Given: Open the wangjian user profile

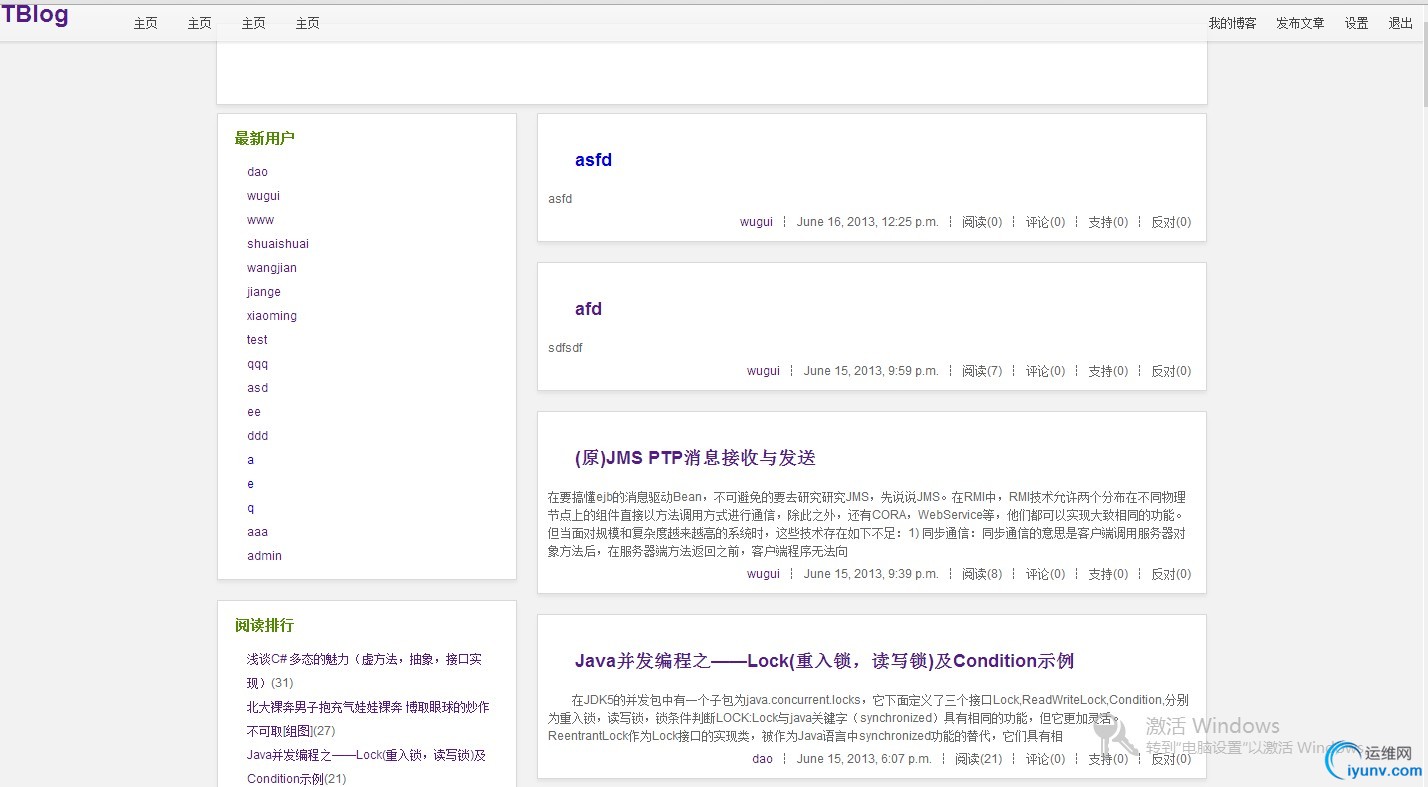Looking at the screenshot, I should (x=272, y=268).
